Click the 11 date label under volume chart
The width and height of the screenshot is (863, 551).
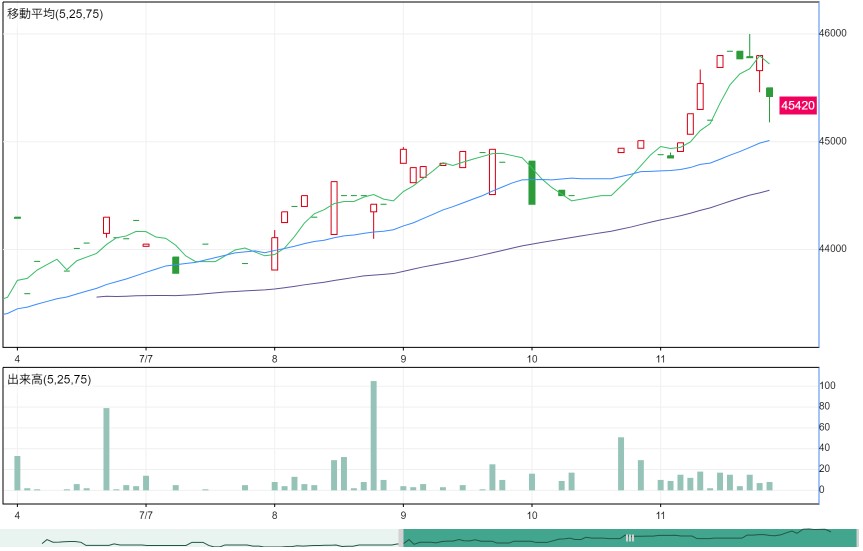pos(660,515)
